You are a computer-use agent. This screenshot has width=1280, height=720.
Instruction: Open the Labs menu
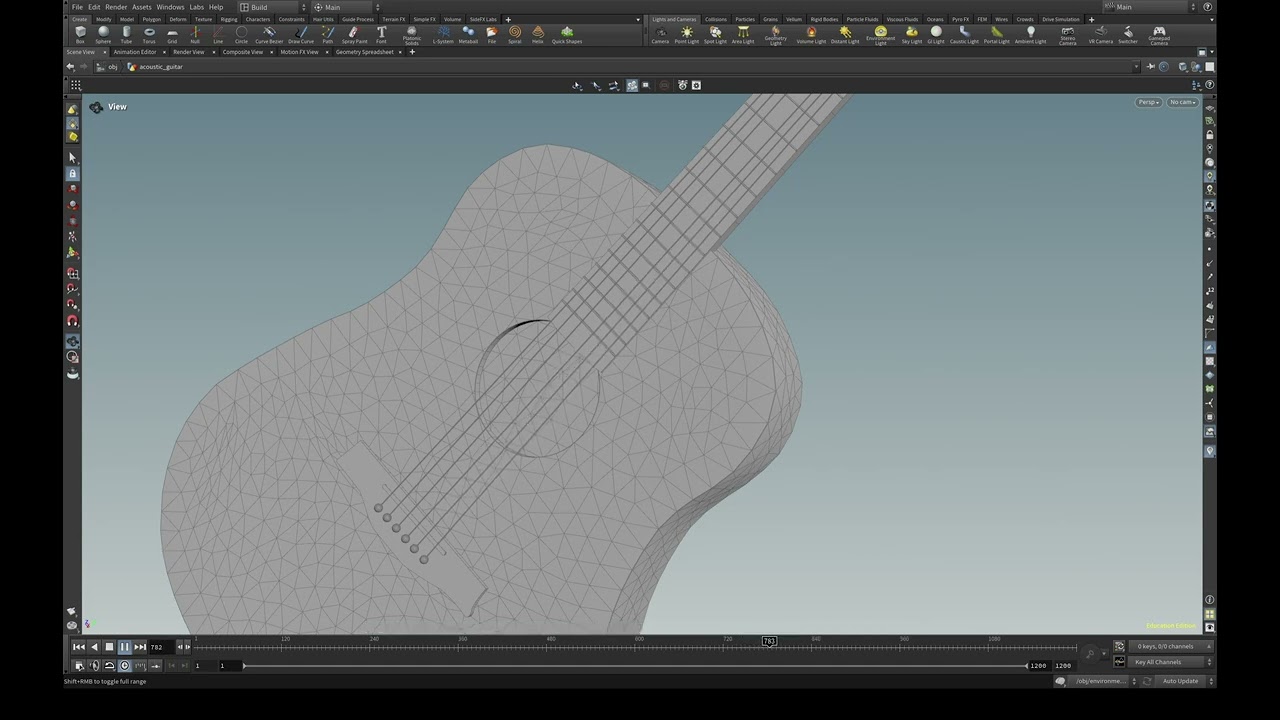click(x=196, y=7)
